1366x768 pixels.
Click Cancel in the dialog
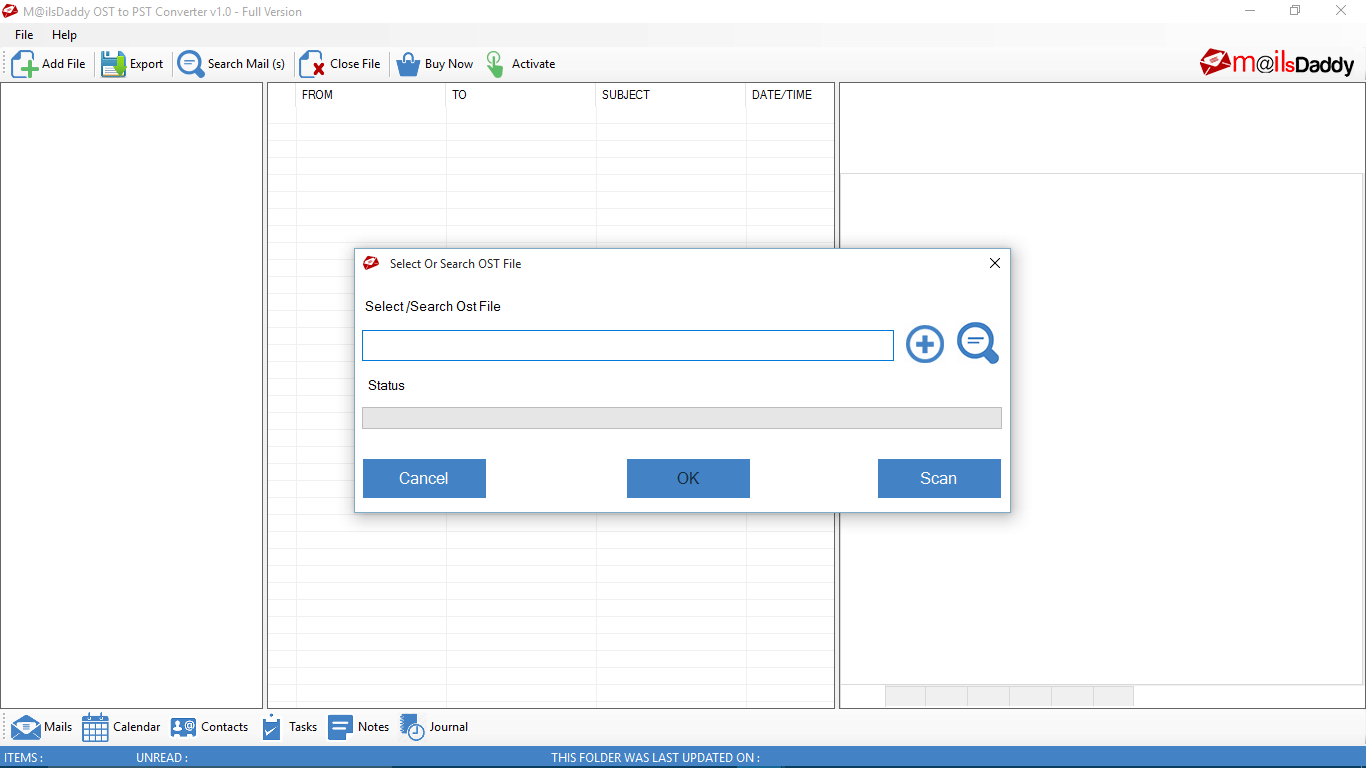tap(424, 478)
